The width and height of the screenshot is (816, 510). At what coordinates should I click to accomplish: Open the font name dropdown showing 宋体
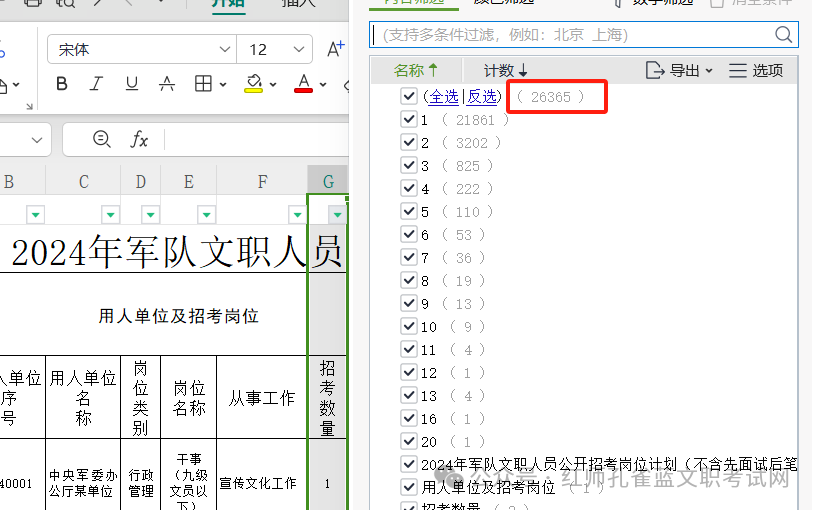222,49
